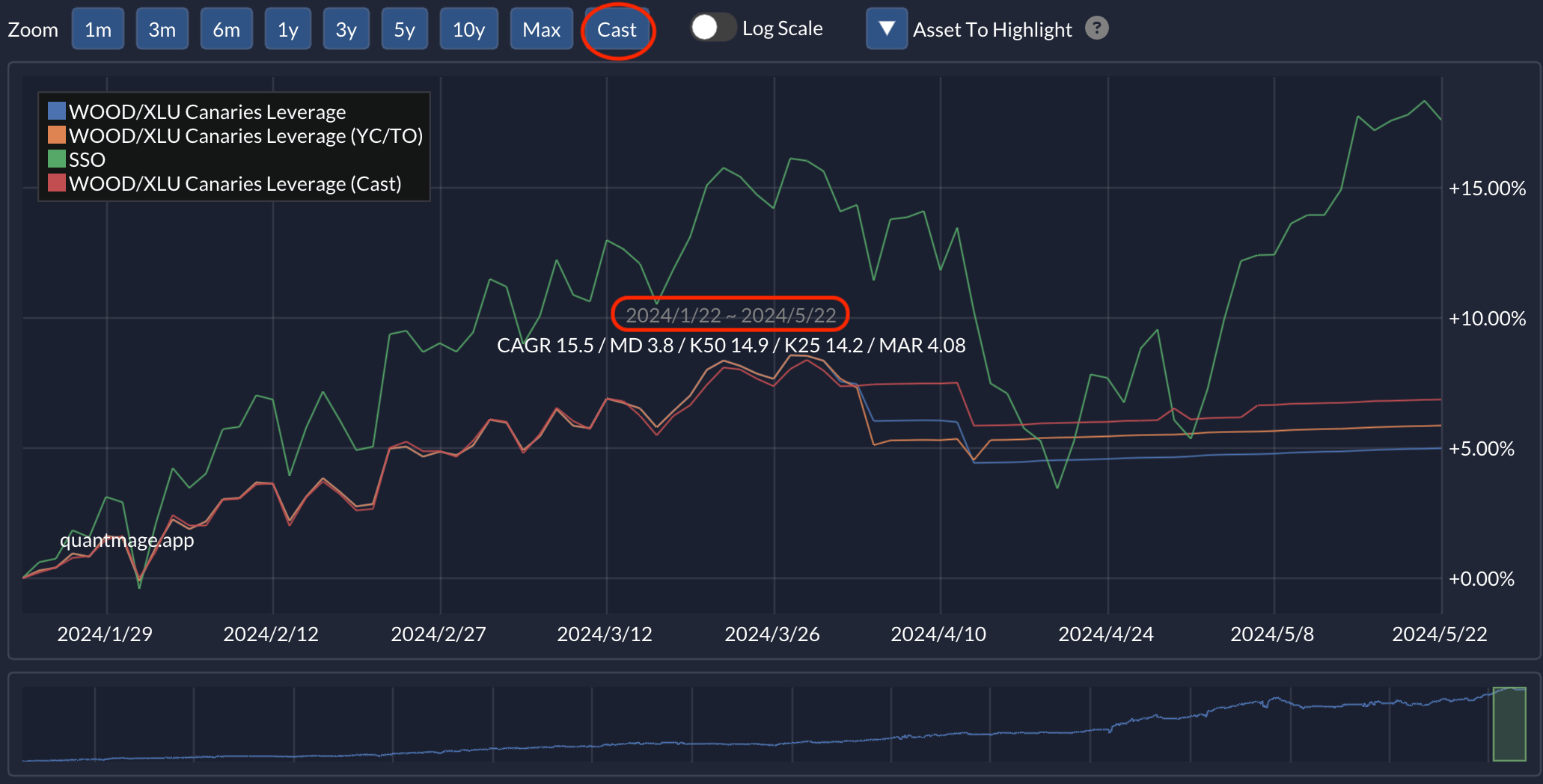Screen dimensions: 1543x784
Task: Select SSO legend label
Action: [87, 160]
